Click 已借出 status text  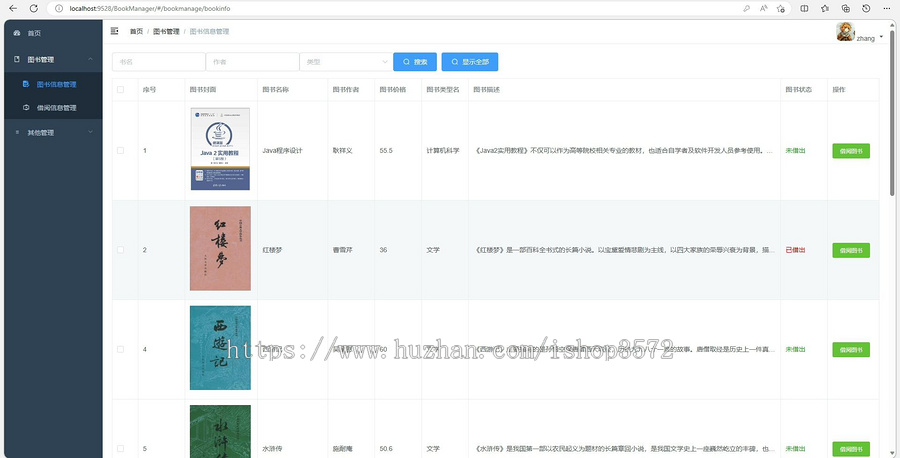click(796, 250)
